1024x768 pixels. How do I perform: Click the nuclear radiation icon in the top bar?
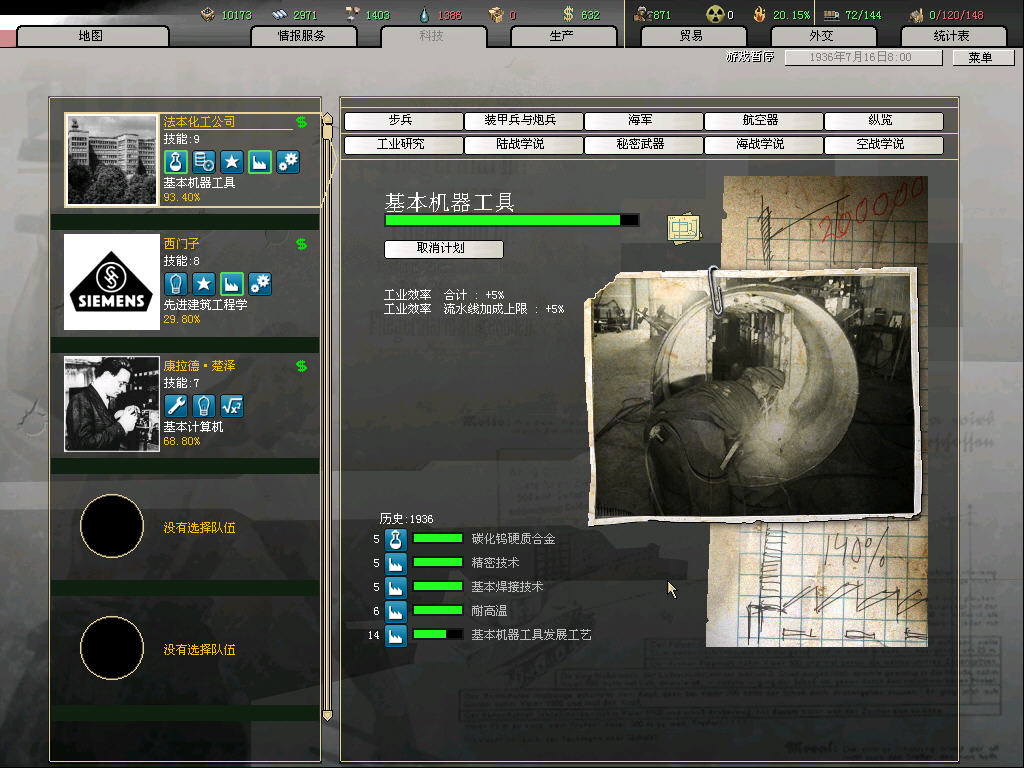(714, 14)
